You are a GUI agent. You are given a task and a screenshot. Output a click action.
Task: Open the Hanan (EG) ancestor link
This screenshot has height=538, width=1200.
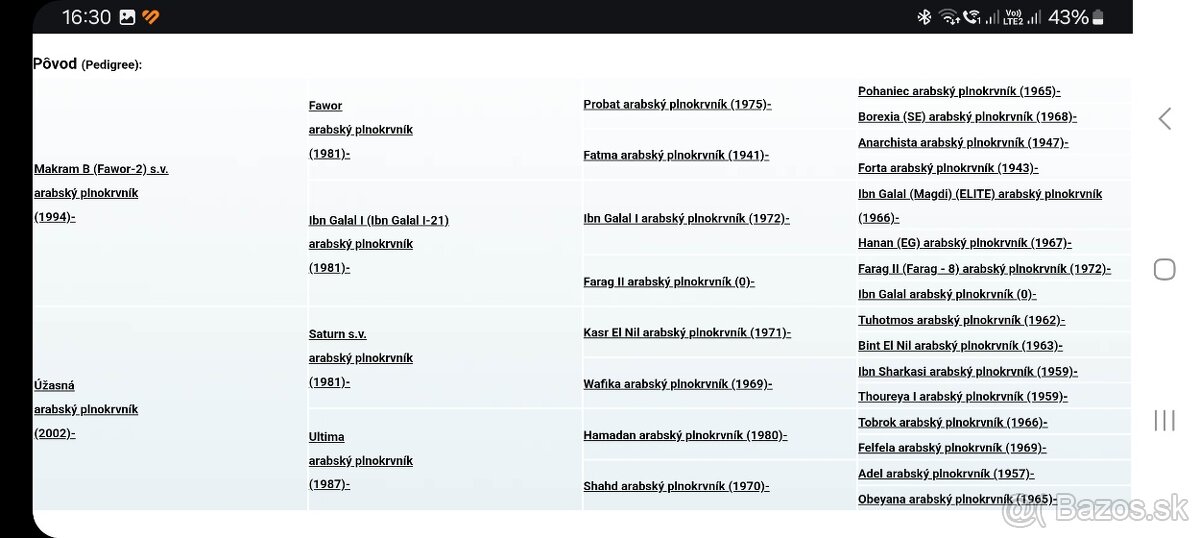point(964,243)
